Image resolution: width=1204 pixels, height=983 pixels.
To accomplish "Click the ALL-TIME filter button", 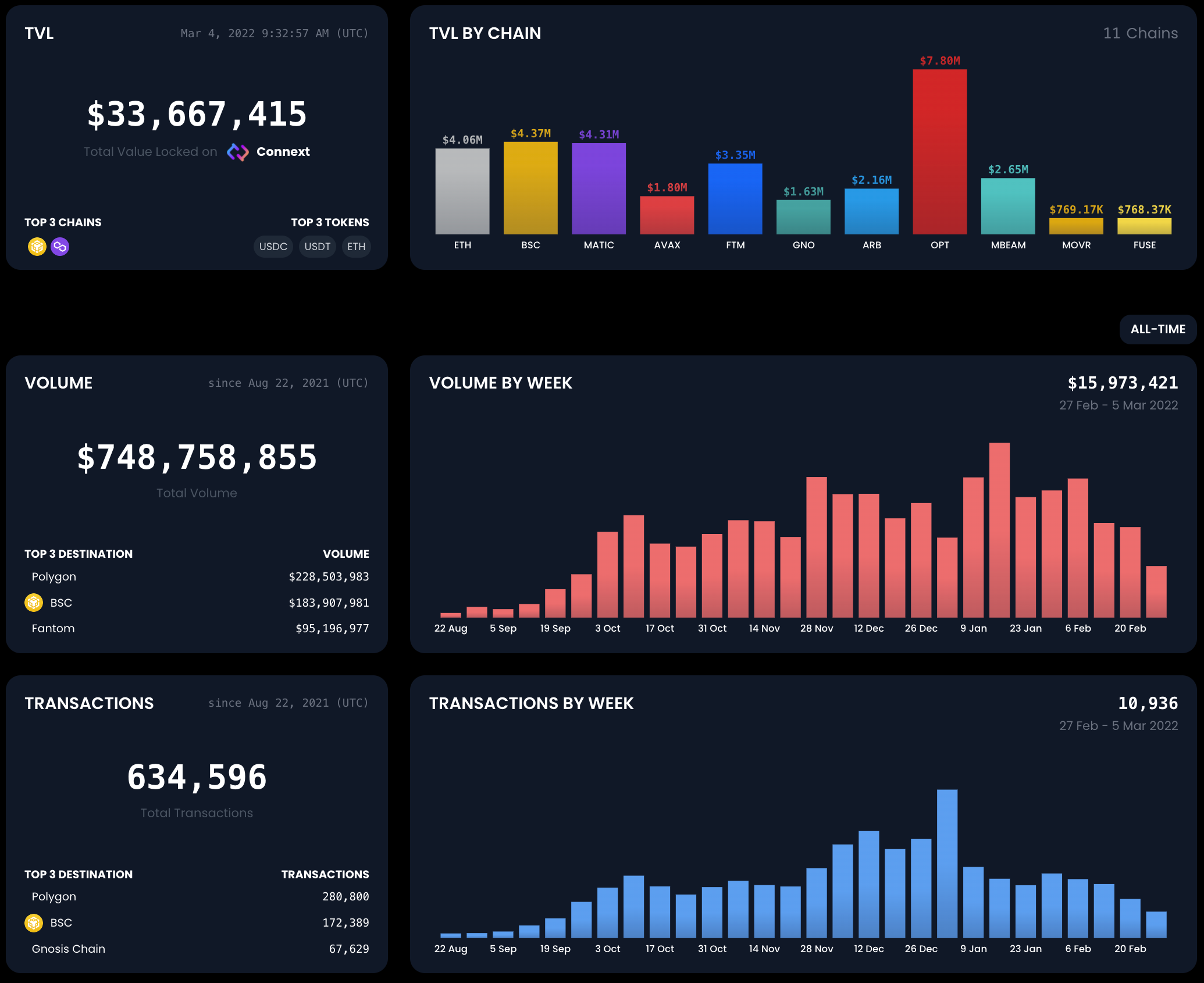I will 1158,329.
